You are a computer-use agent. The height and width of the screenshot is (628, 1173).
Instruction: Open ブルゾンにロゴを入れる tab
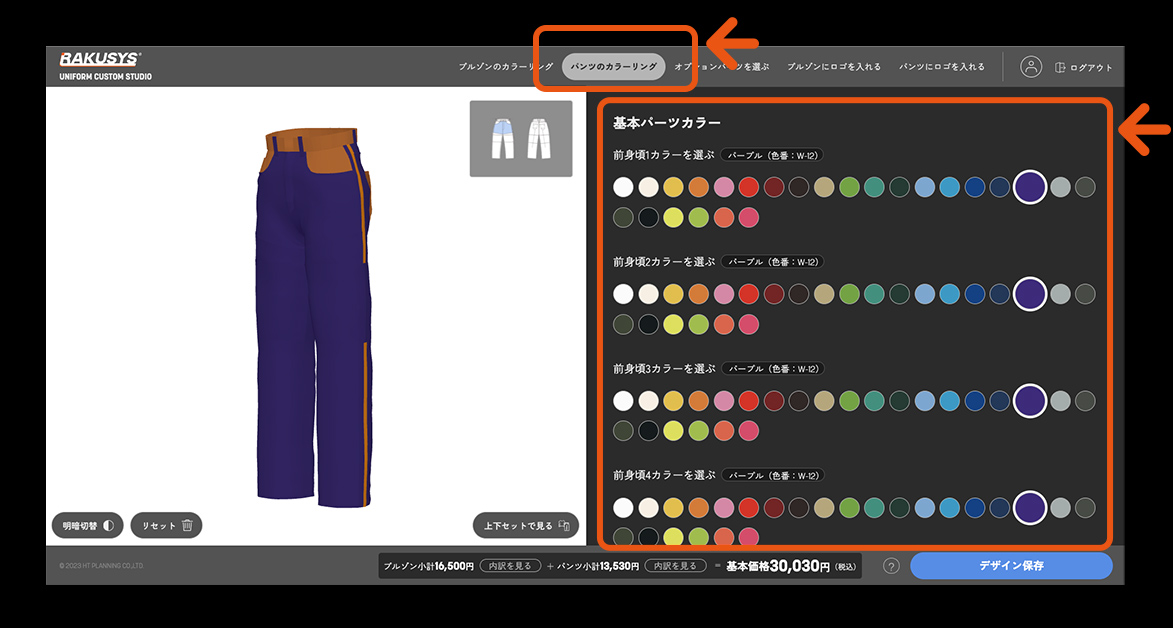[833, 67]
